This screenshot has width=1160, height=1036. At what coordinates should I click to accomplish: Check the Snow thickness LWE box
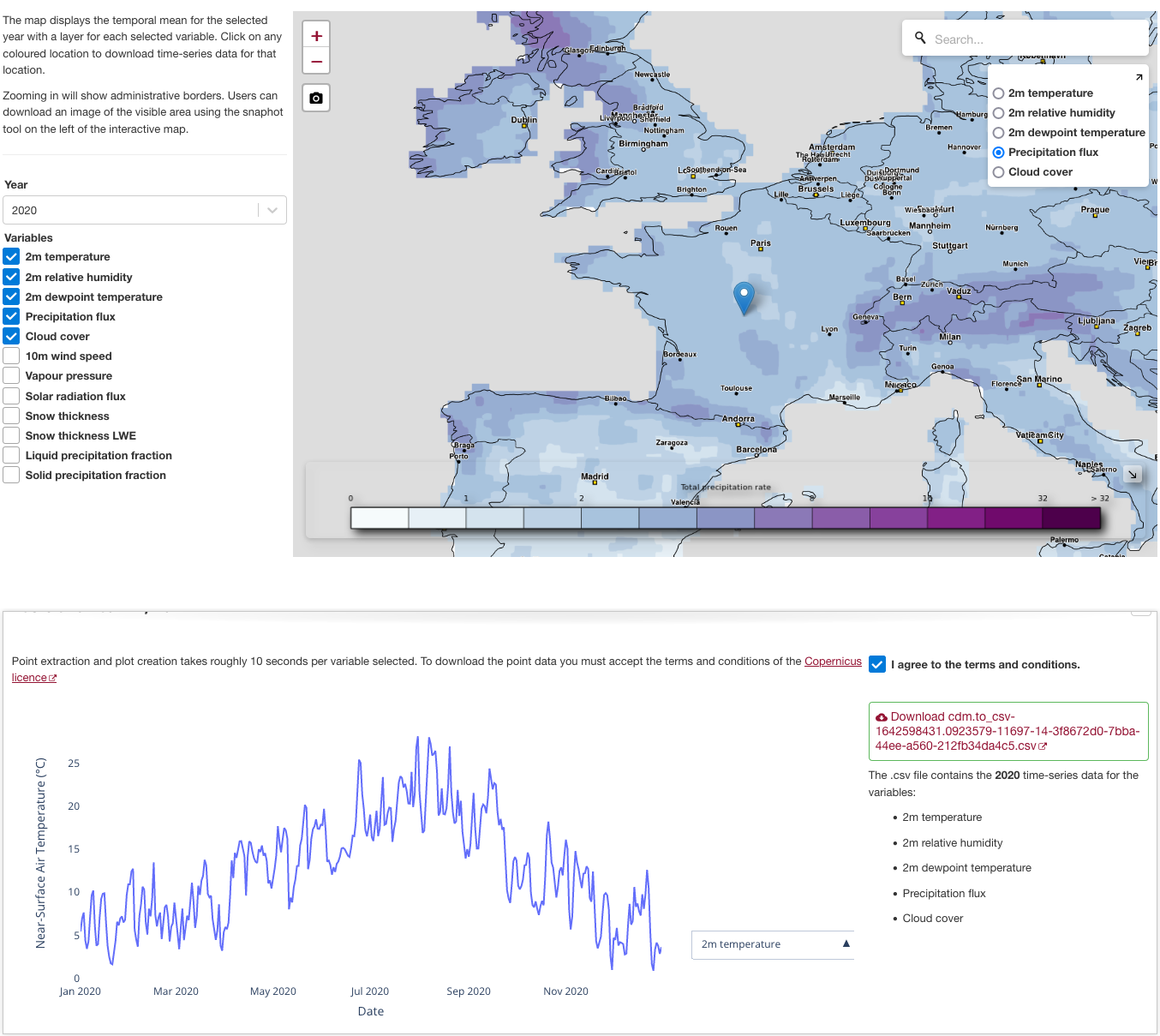coord(11,435)
